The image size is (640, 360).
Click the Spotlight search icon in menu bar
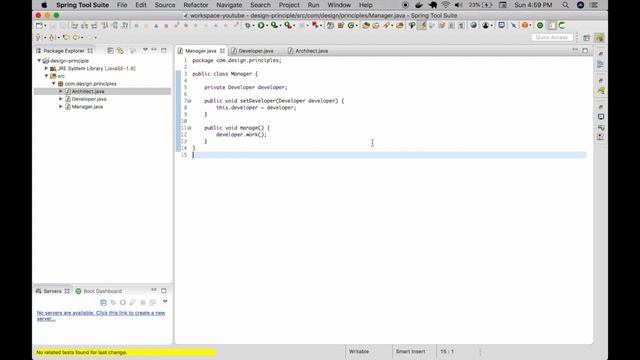coord(565,5)
